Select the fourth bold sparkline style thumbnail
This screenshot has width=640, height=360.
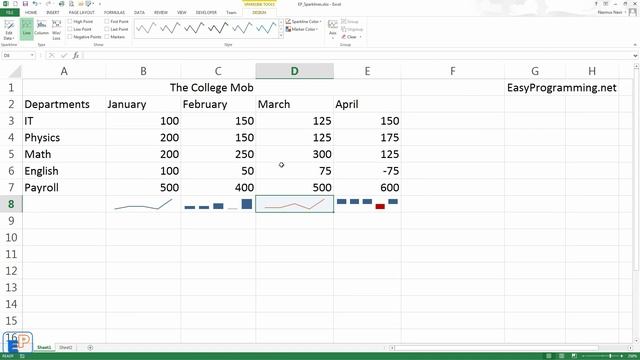click(218, 28)
